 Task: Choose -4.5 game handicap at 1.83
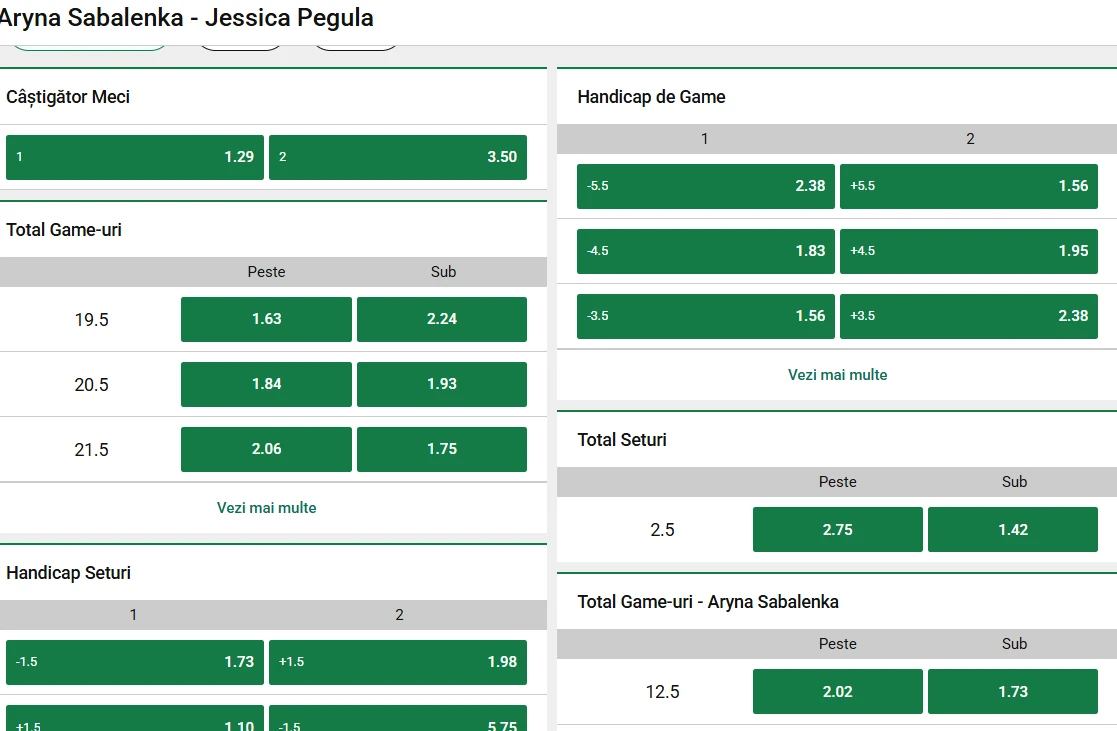pos(706,251)
